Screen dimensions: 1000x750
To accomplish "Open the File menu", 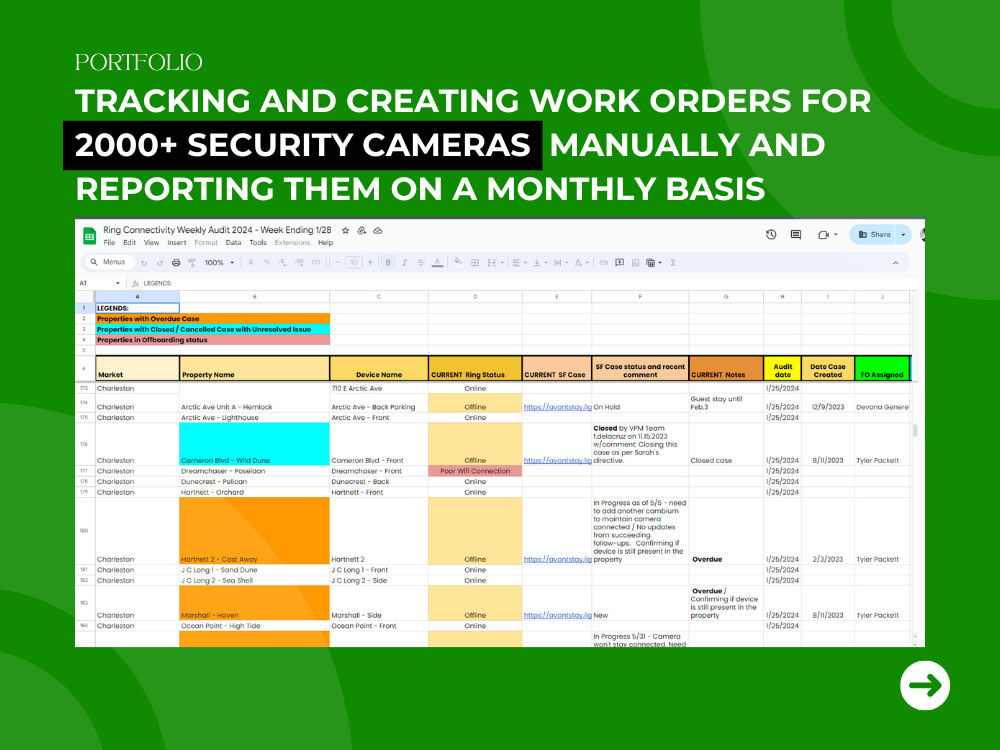I will [x=109, y=243].
